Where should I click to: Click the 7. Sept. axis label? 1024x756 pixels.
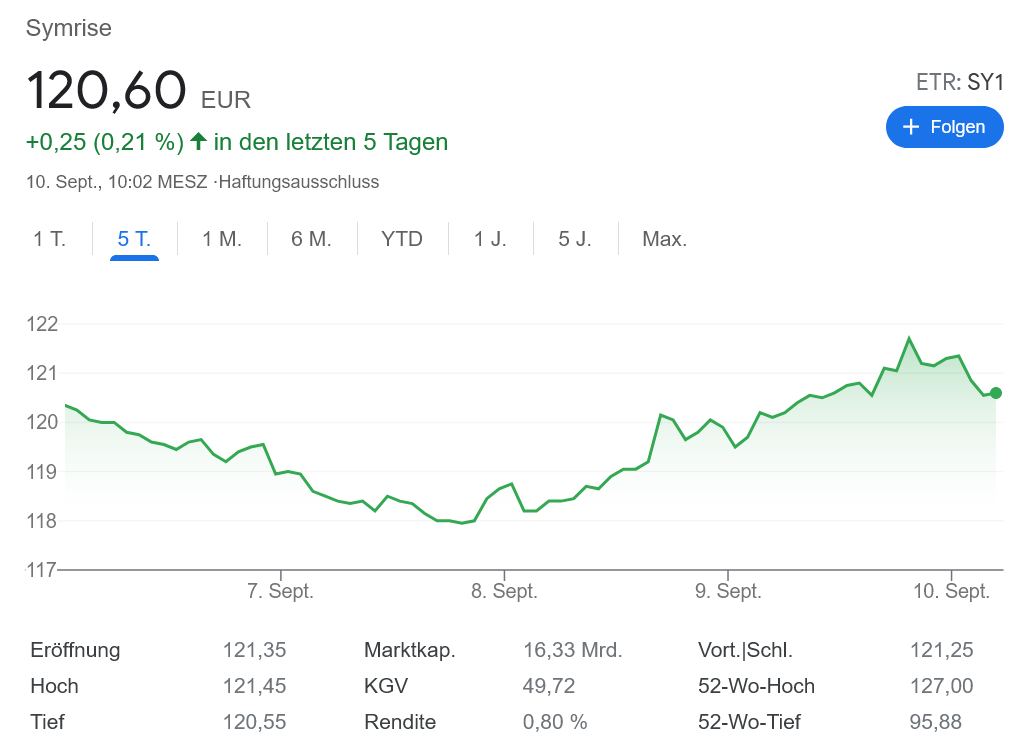280,592
